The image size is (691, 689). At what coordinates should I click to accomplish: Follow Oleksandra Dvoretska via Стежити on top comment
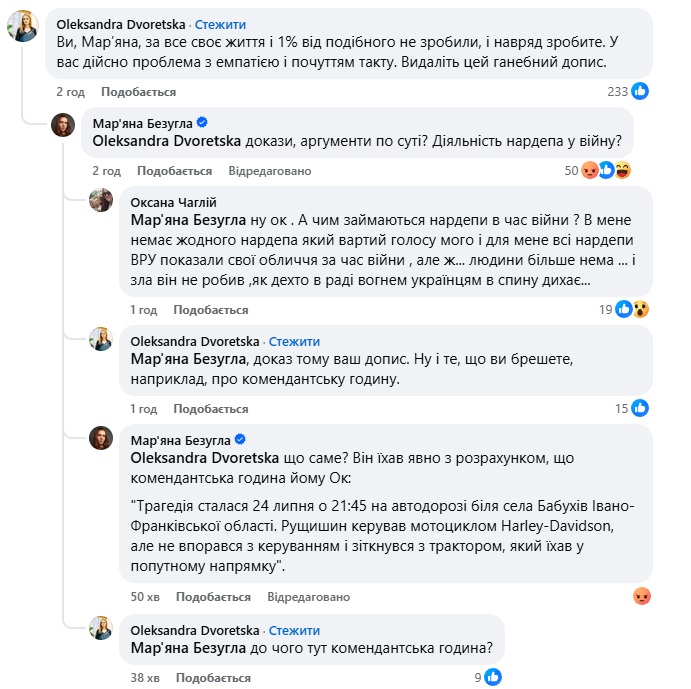pyautogui.click(x=220, y=23)
